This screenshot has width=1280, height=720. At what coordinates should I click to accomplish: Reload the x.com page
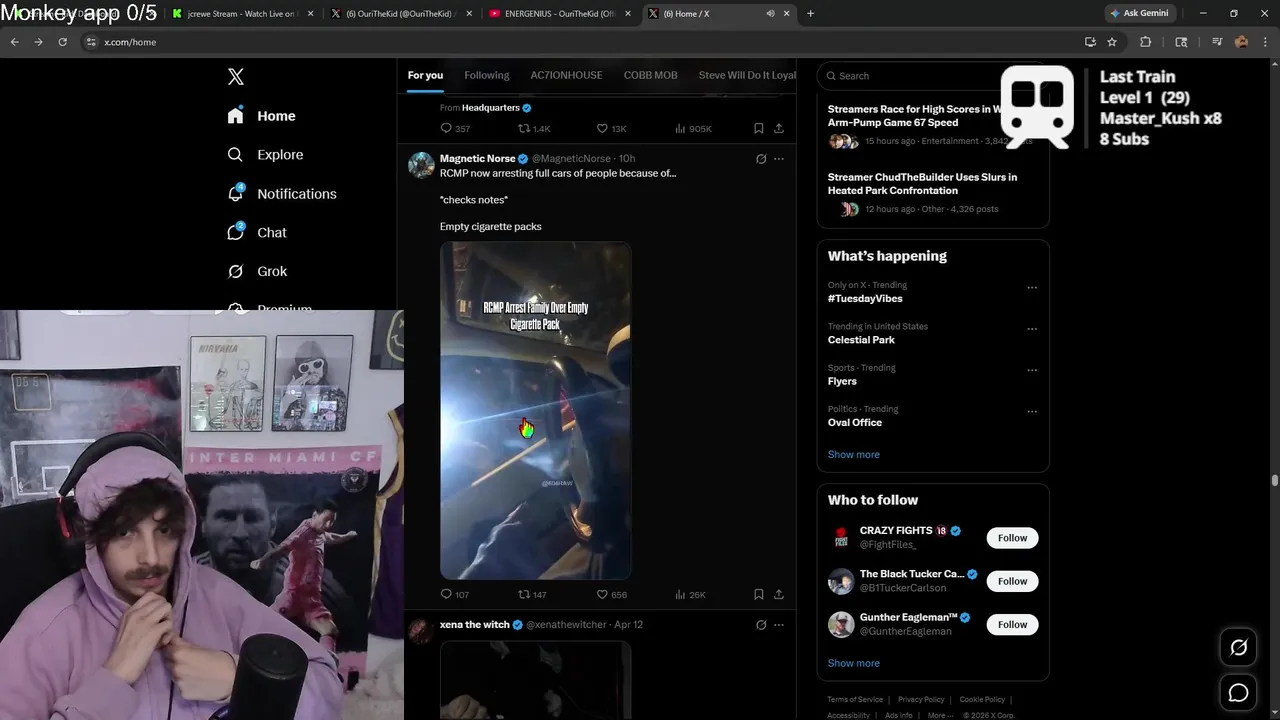coord(62,42)
